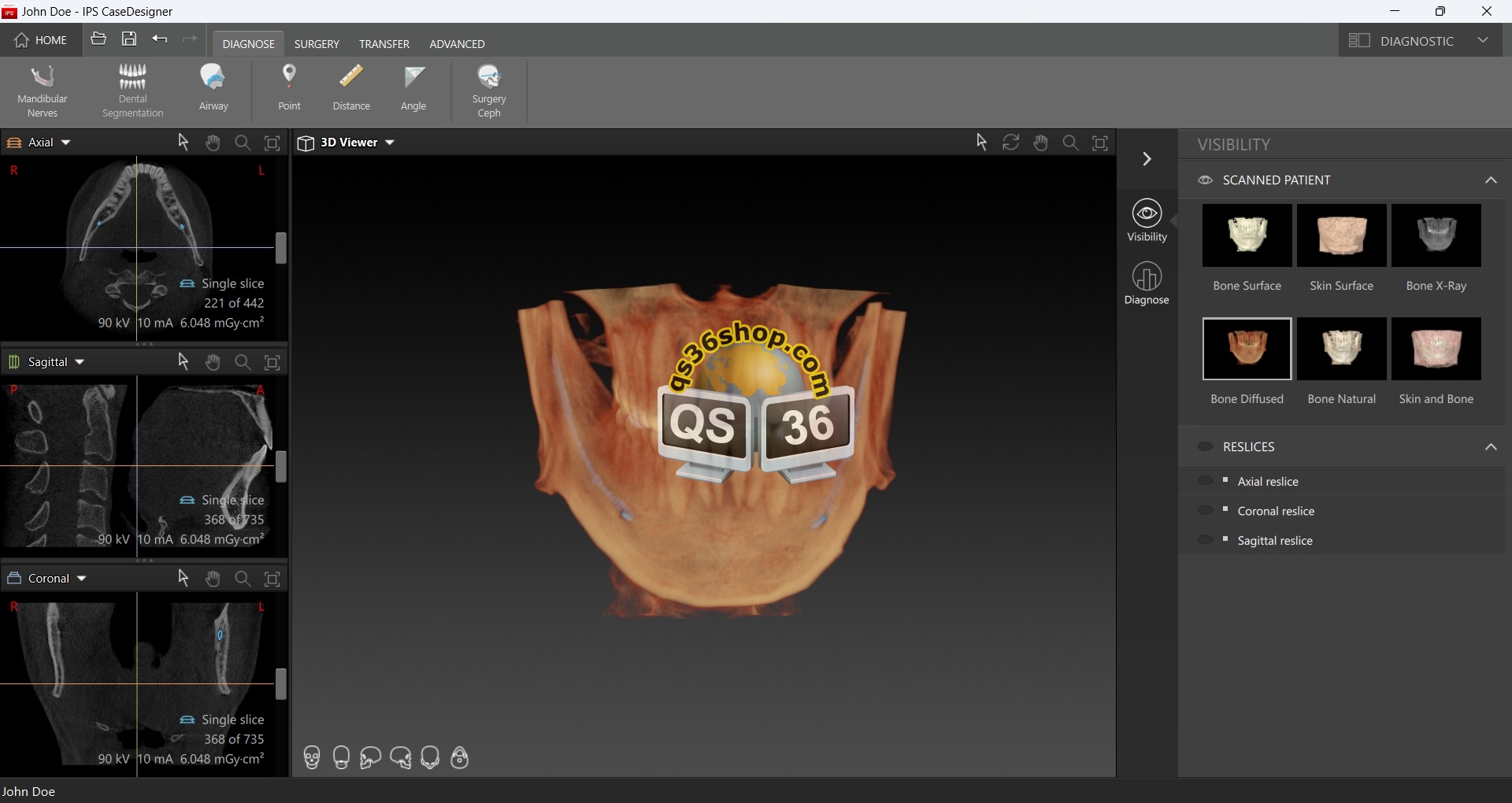Enable pan hand in 3D Viewer
This screenshot has width=1512, height=803.
pyautogui.click(x=1041, y=142)
